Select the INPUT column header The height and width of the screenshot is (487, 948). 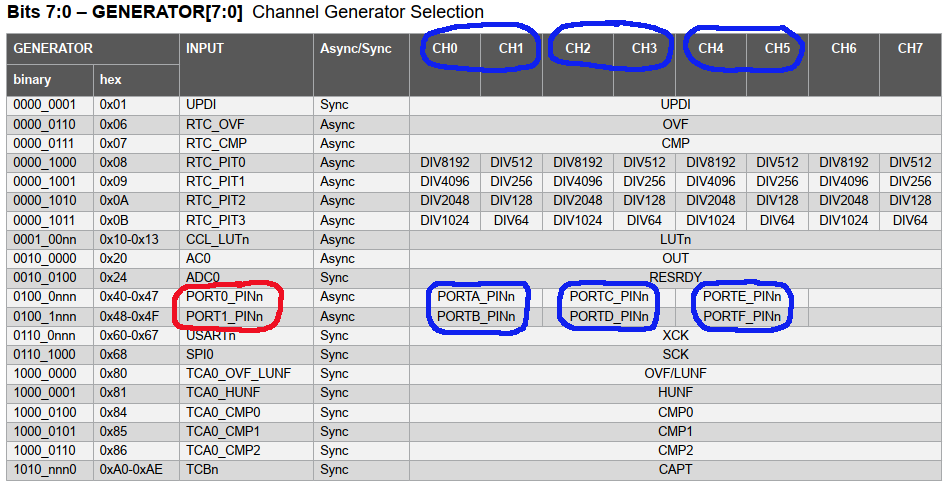(x=247, y=64)
